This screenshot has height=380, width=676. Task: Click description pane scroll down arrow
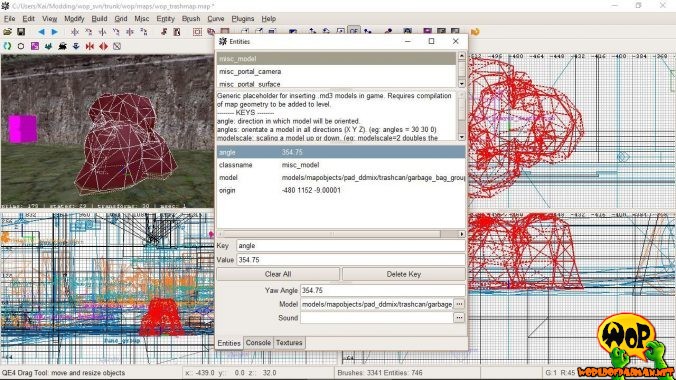462,137
